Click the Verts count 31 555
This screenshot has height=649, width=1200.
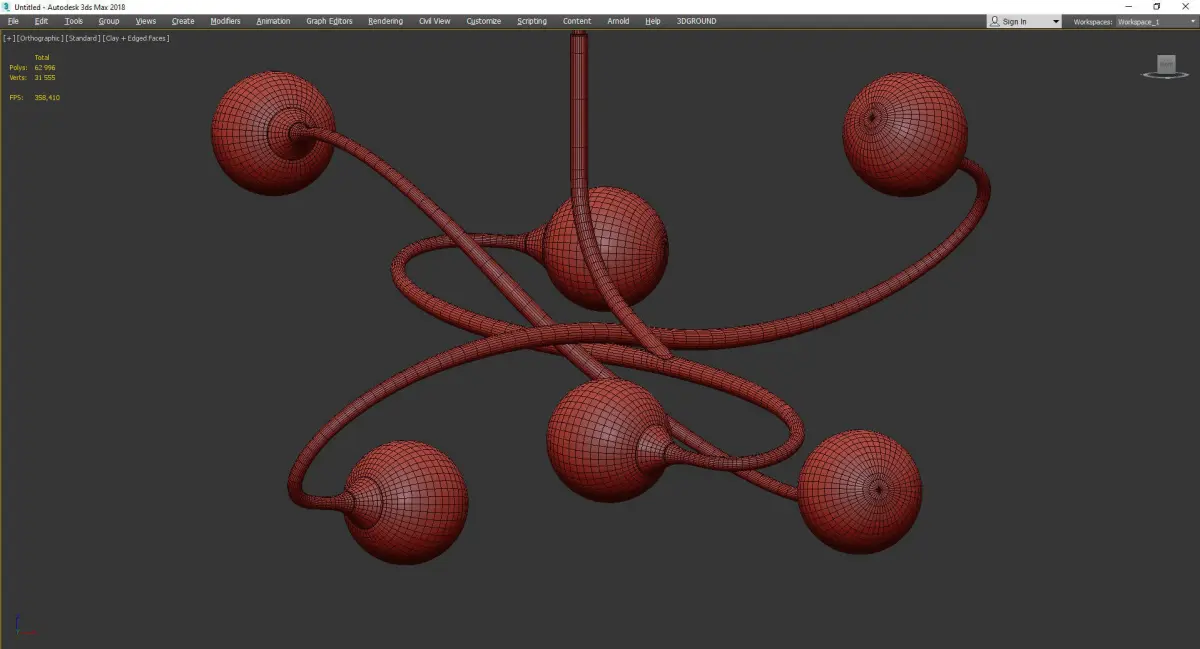44,77
